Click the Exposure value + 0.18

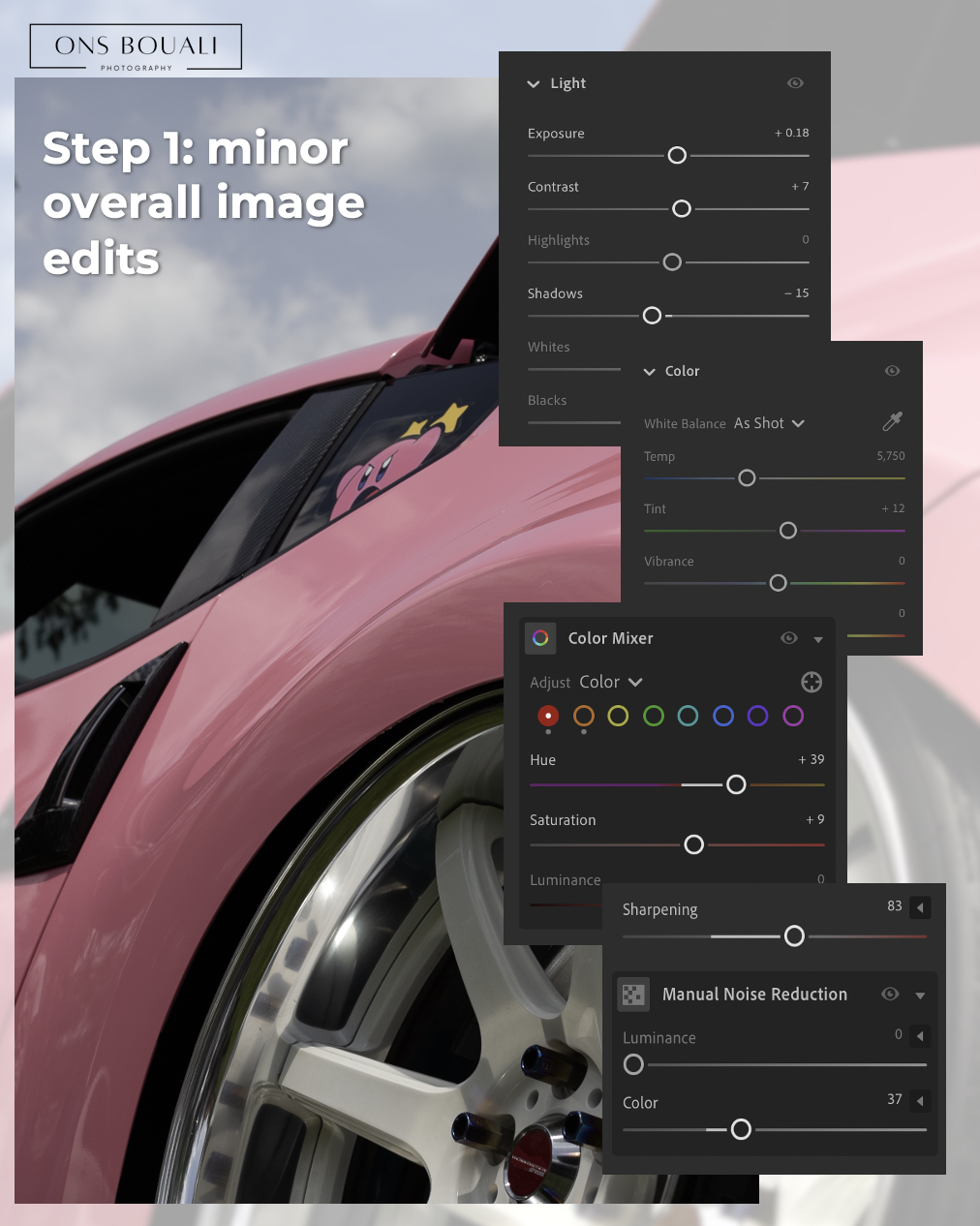(x=791, y=133)
